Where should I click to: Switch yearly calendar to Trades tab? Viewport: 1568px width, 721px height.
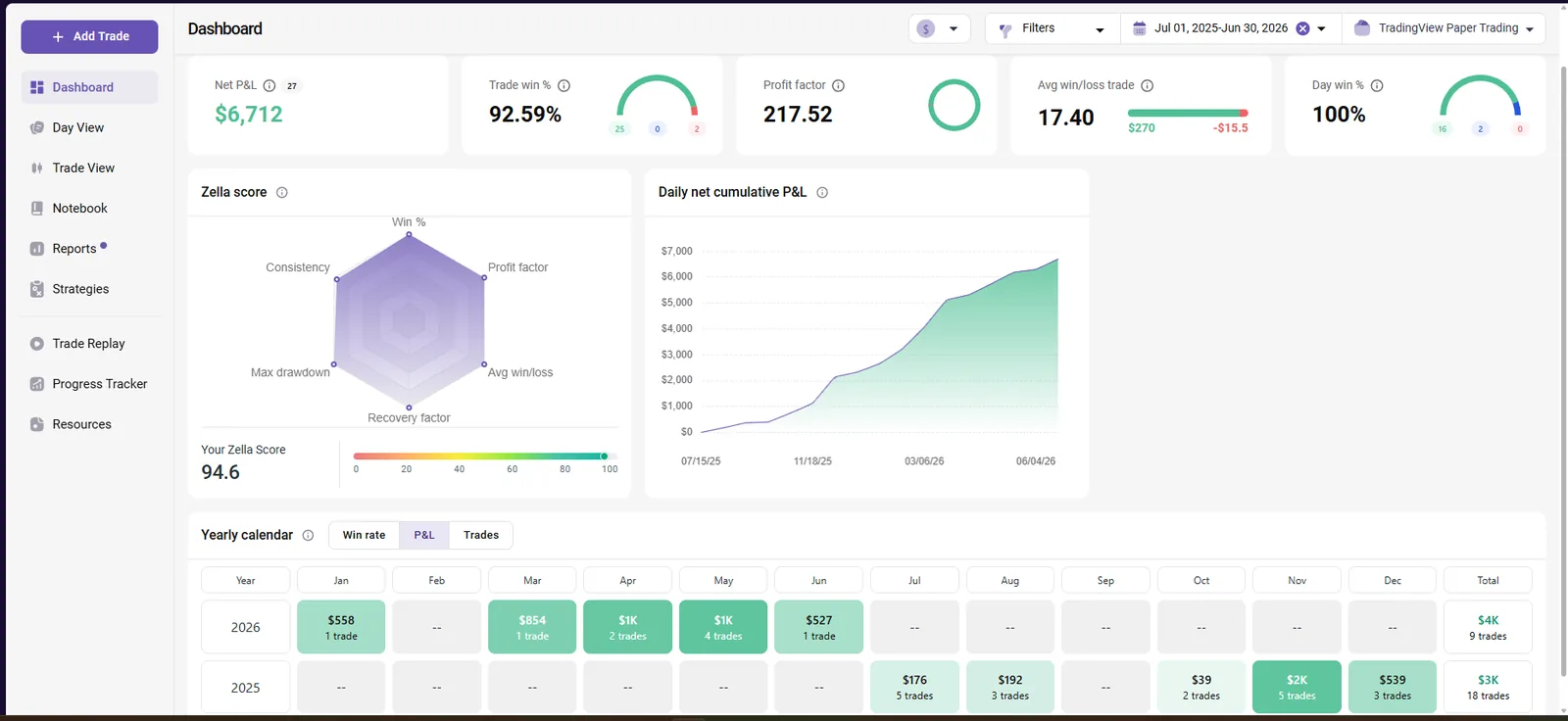coord(481,535)
